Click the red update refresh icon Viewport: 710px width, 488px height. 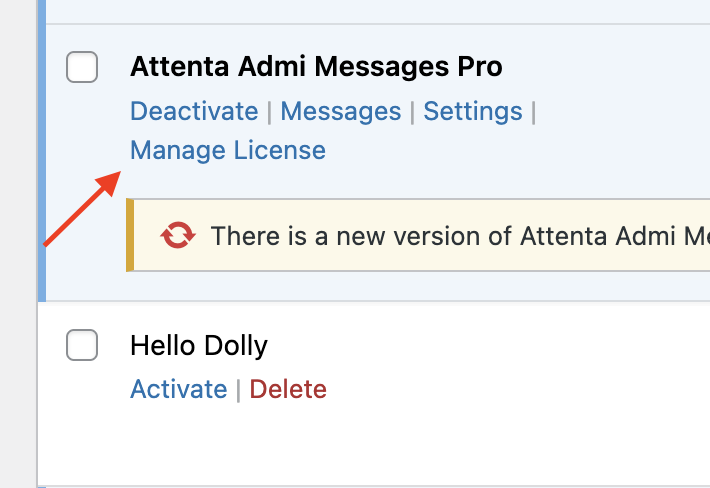click(x=178, y=235)
